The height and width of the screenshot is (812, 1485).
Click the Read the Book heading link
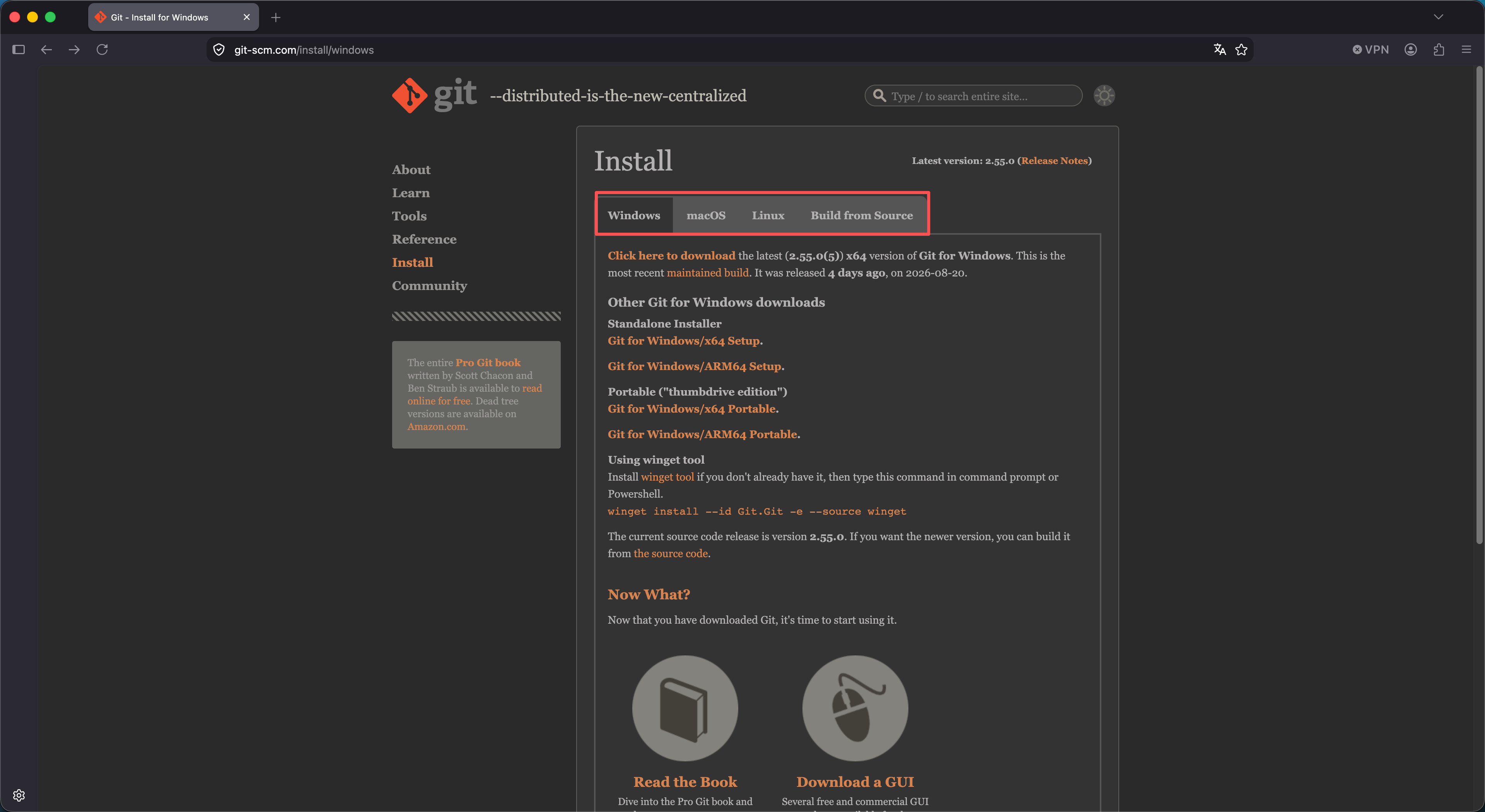click(685, 782)
